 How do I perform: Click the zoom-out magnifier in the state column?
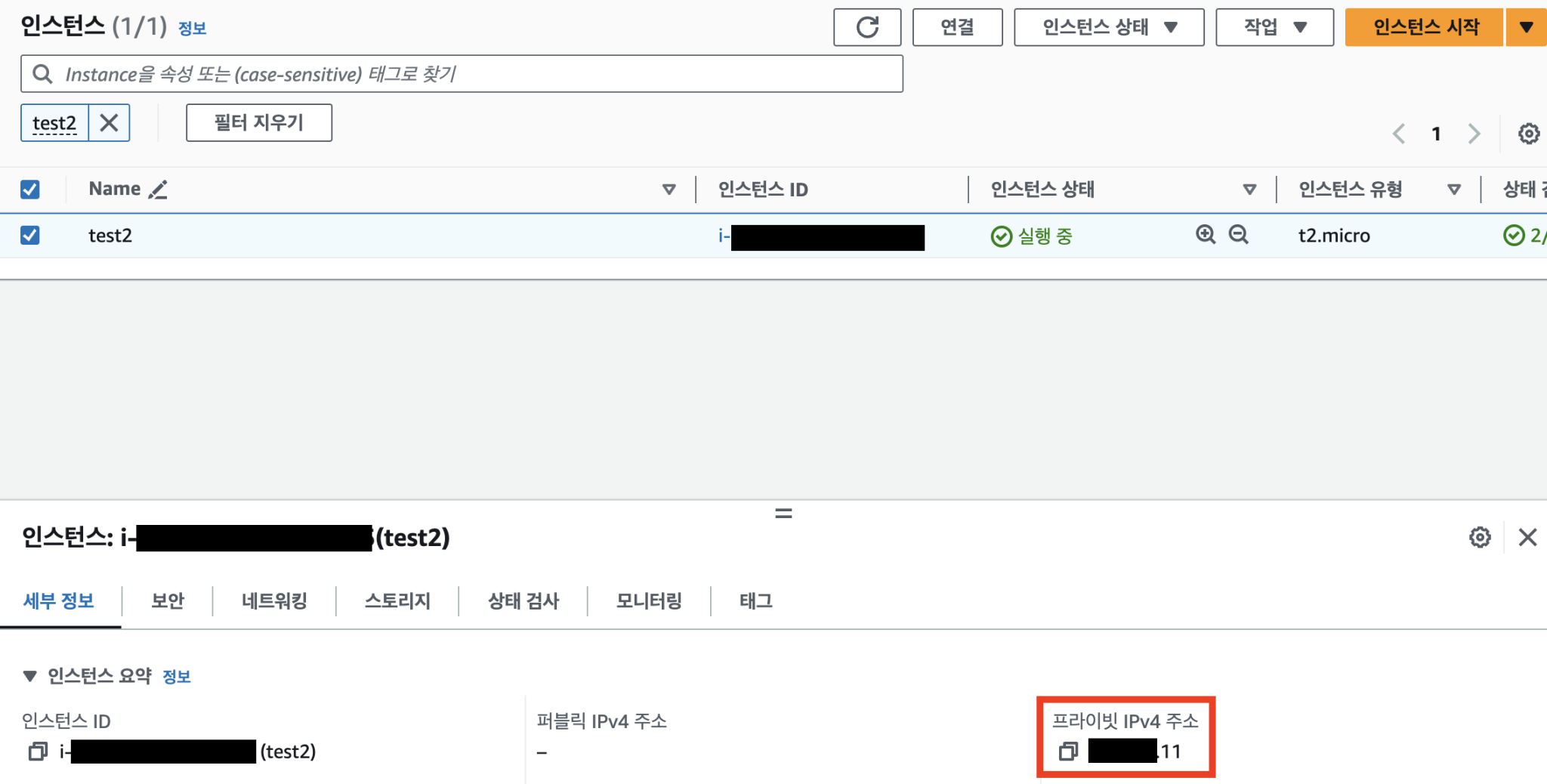coord(1237,235)
